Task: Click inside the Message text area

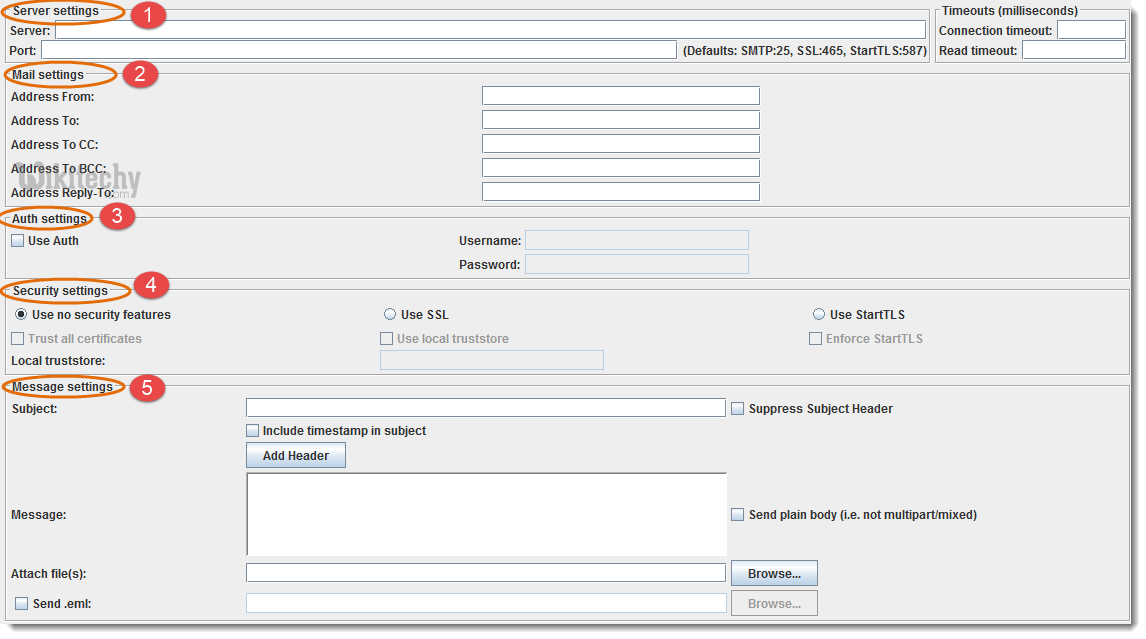Action: [486, 514]
